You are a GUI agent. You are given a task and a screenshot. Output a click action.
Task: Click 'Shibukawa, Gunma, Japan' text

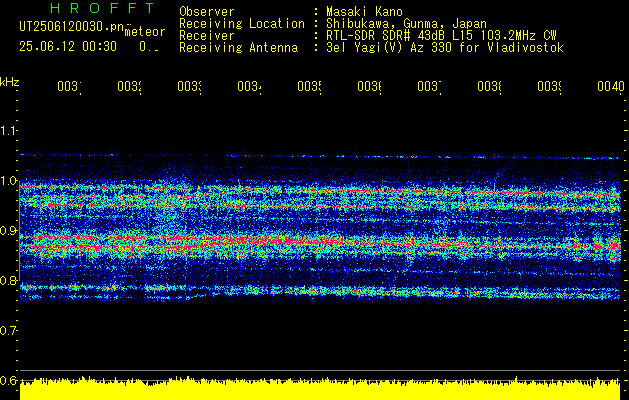406,24
